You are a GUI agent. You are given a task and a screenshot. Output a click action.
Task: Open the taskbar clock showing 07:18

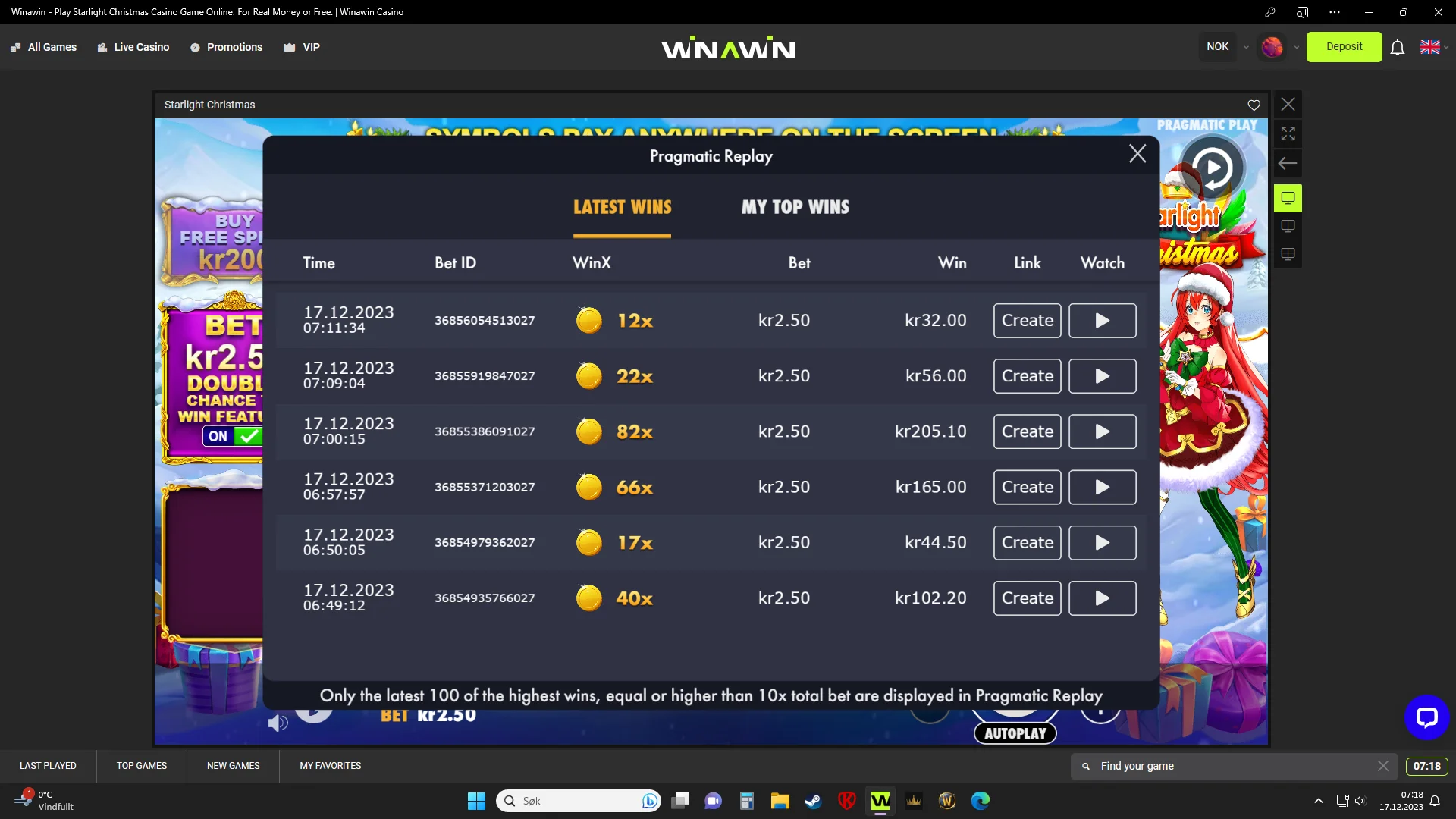click(1401, 801)
